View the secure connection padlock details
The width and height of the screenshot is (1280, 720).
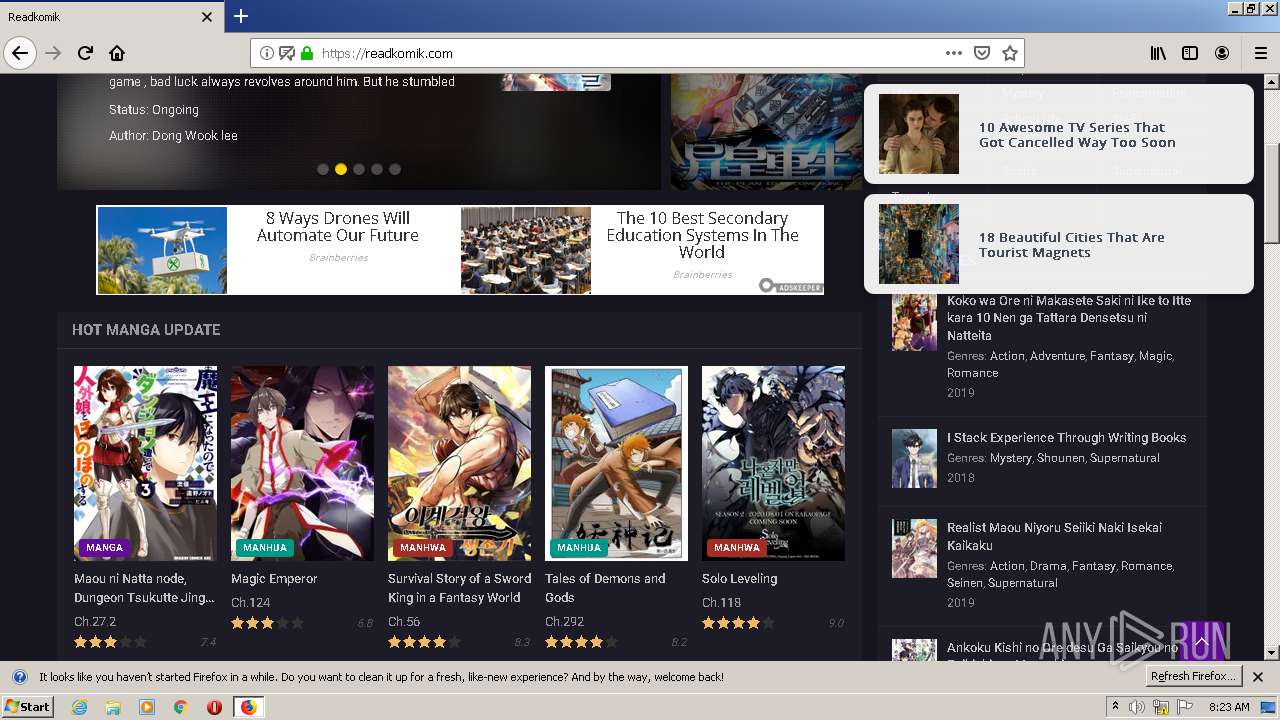[x=306, y=53]
